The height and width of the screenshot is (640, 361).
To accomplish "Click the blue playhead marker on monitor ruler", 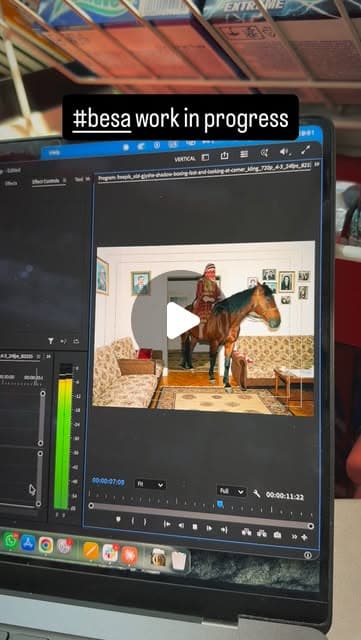I will click(220, 504).
